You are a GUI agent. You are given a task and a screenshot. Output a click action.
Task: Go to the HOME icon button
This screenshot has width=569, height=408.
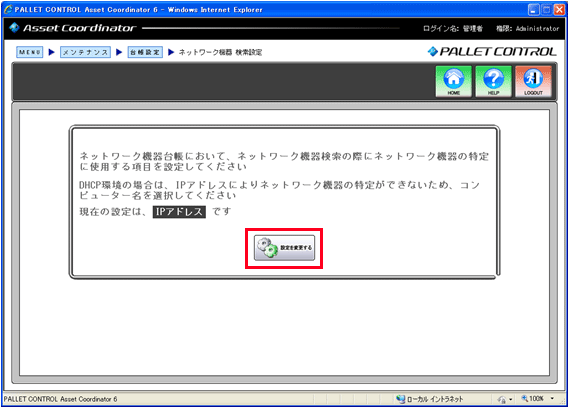pos(454,82)
